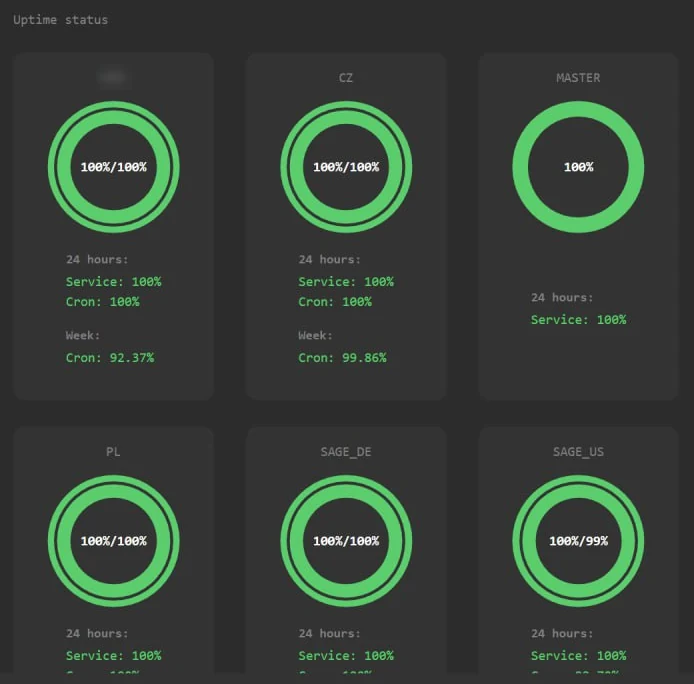Select the SAGE_US card title
Image resolution: width=694 pixels, height=684 pixels.
coord(578,452)
